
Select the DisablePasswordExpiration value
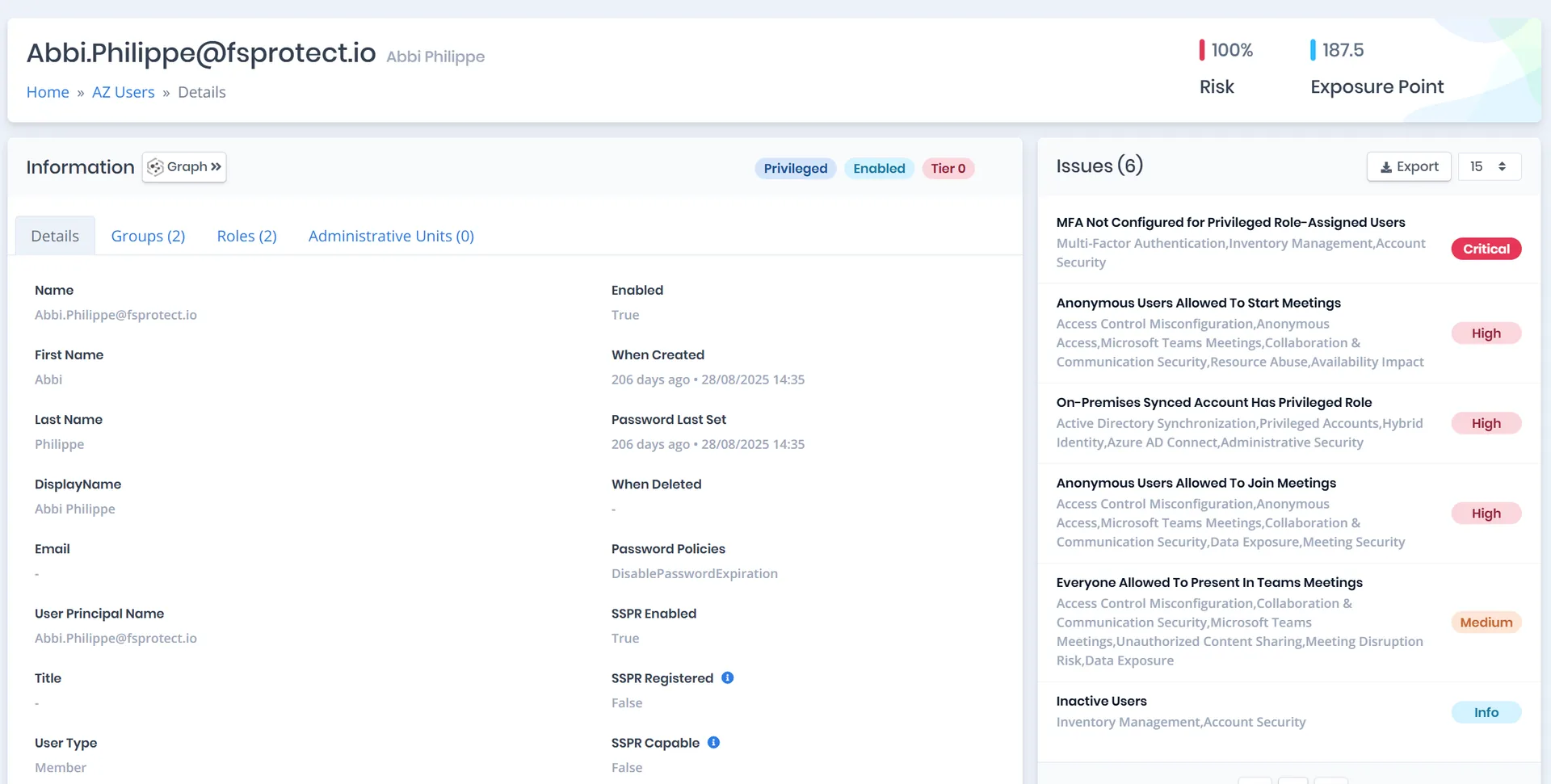(x=695, y=573)
